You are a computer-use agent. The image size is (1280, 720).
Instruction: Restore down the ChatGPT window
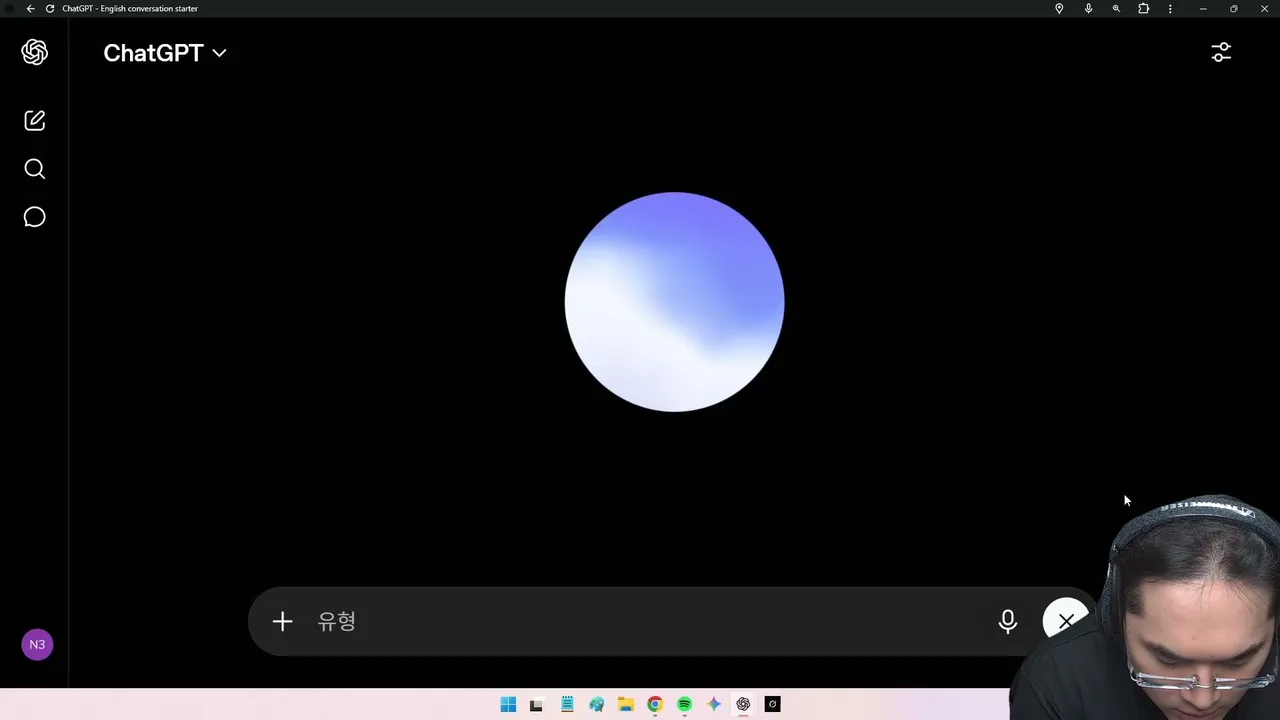coord(1233,8)
